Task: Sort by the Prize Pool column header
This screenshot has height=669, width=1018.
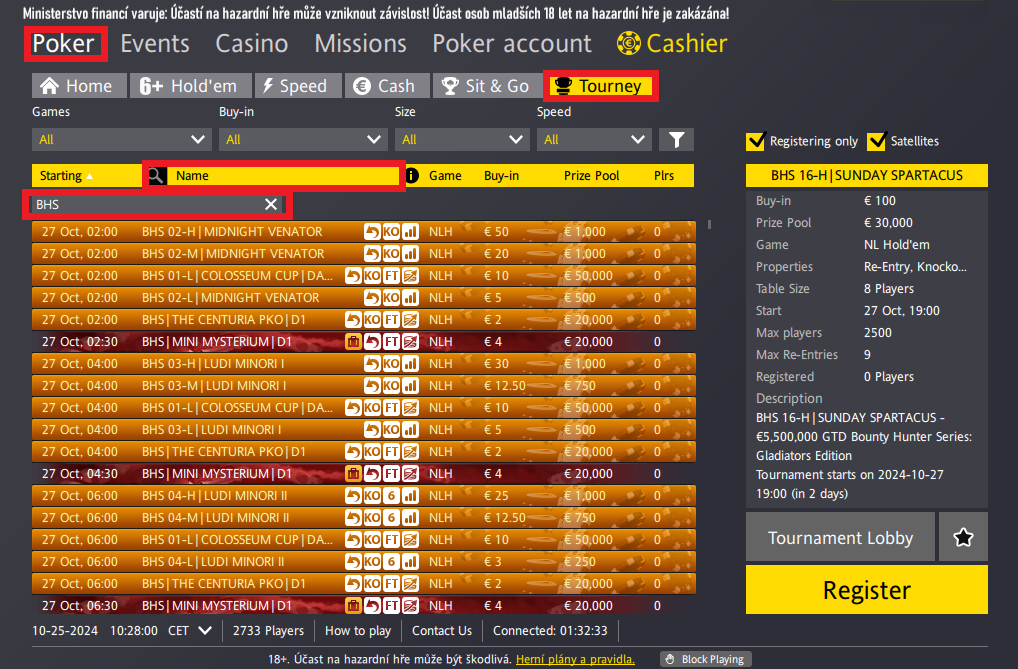Action: [x=591, y=175]
